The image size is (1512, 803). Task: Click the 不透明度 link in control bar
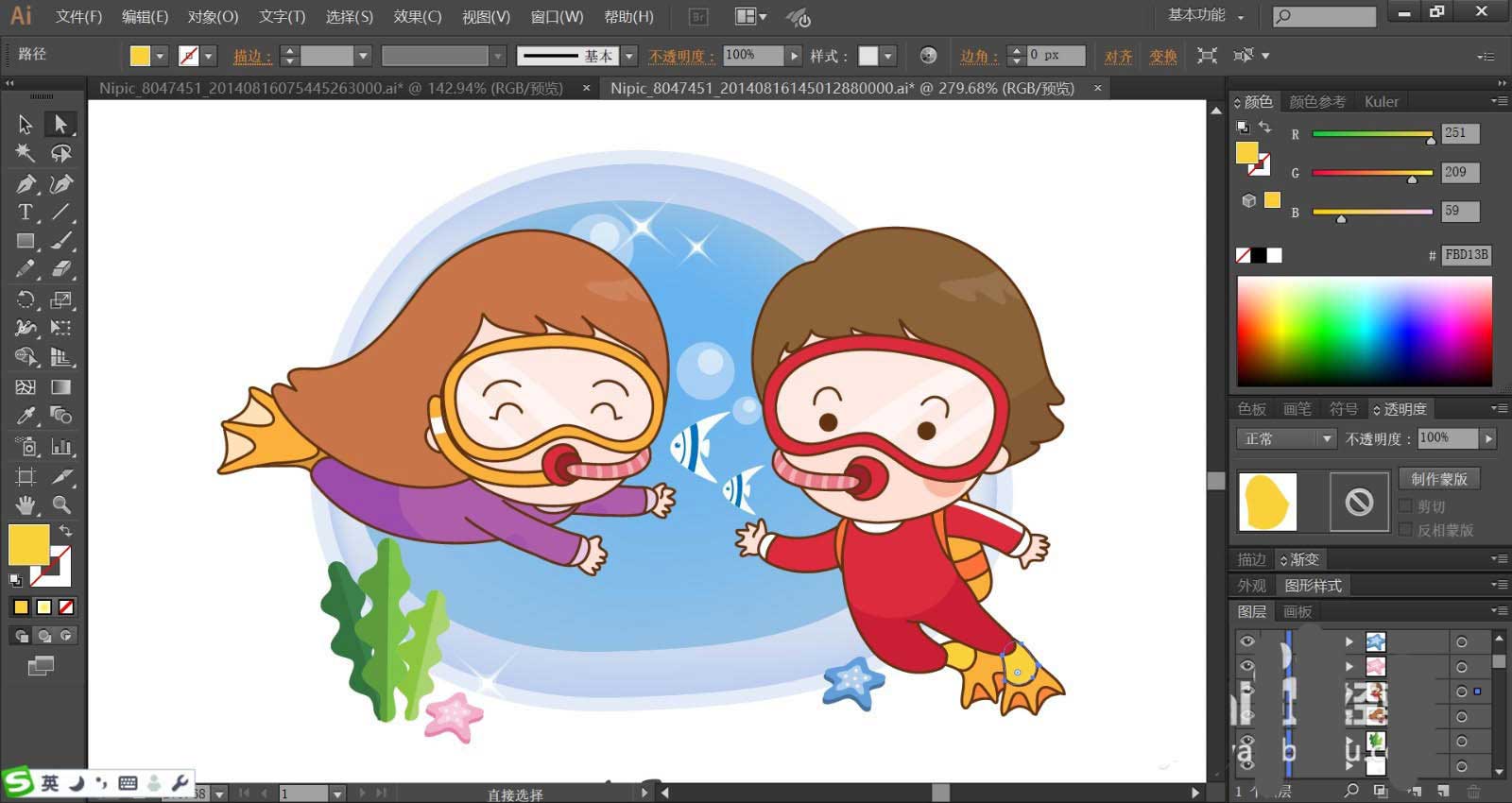coord(682,57)
